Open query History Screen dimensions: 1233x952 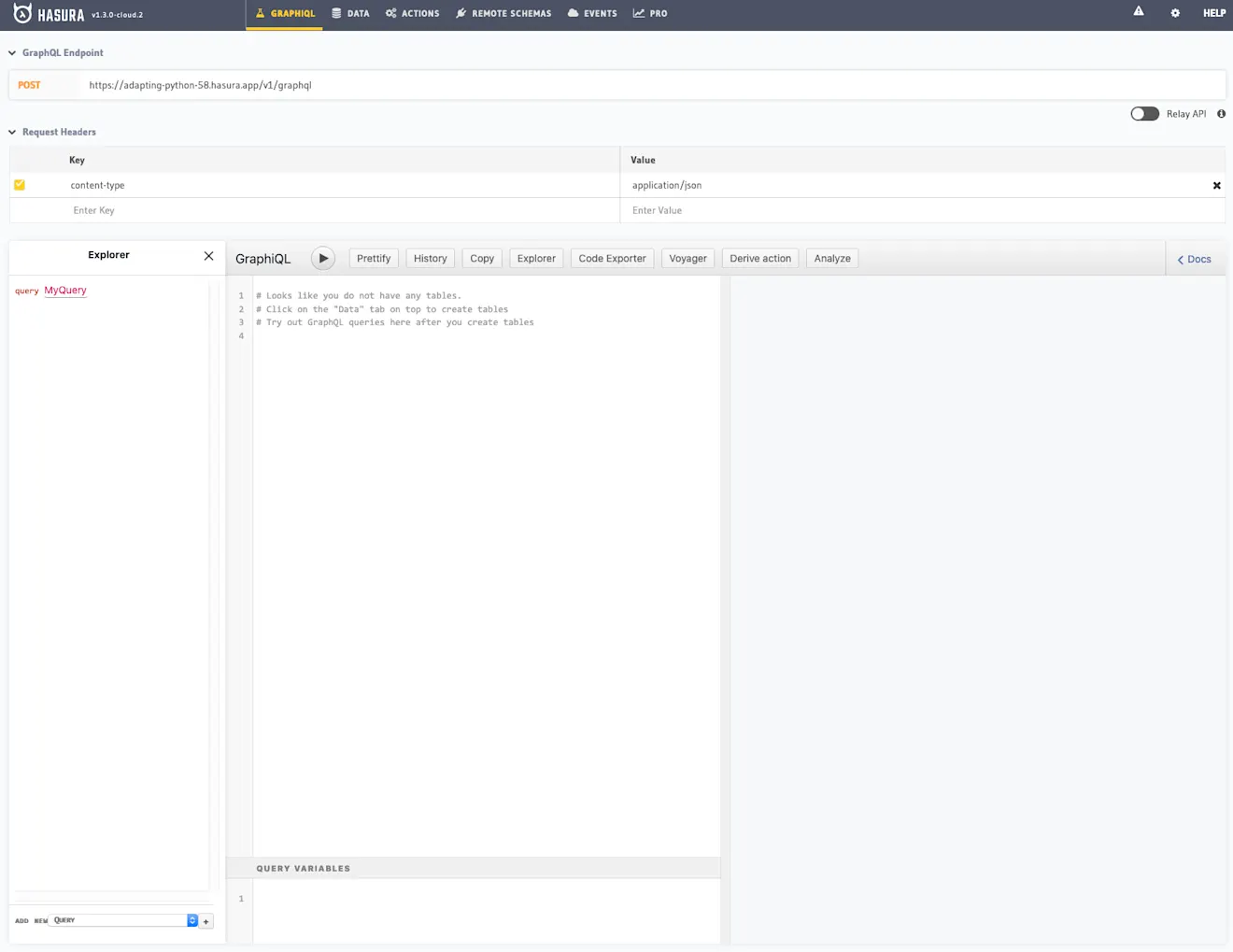[431, 259]
